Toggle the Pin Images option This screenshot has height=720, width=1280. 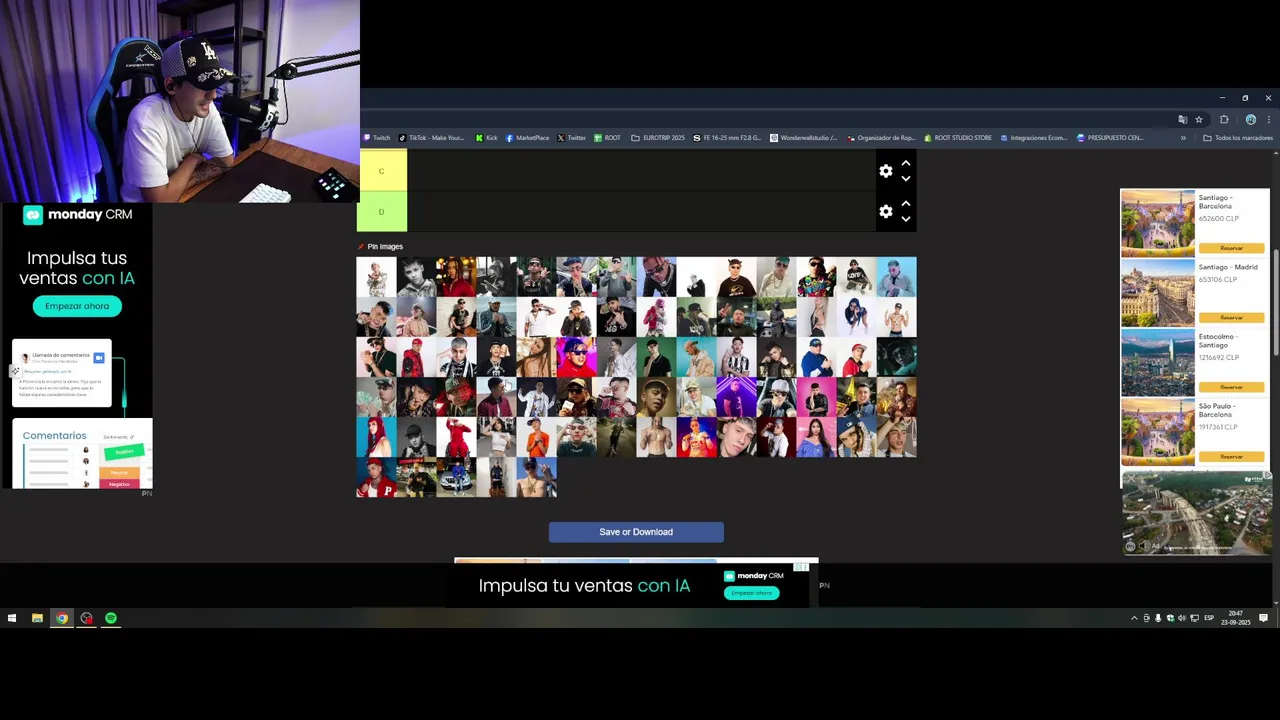click(380, 246)
